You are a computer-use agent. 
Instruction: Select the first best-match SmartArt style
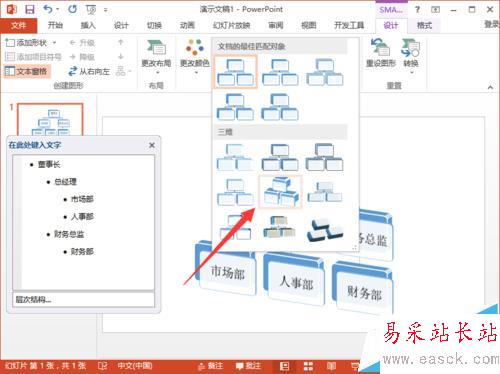pyautogui.click(x=235, y=72)
